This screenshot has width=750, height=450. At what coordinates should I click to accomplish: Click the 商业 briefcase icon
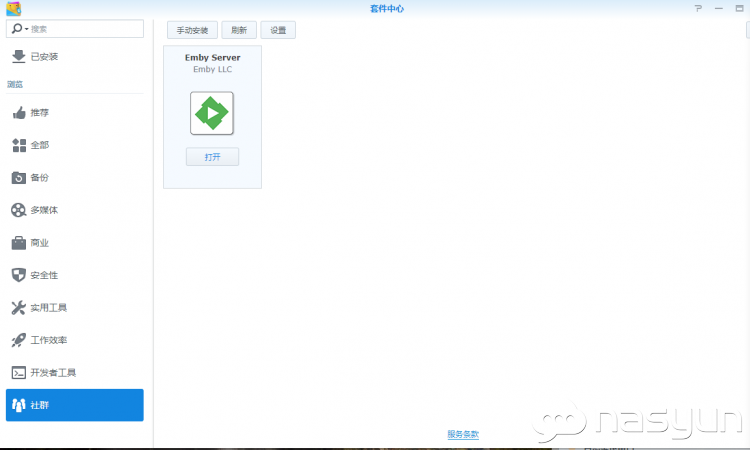(19, 243)
